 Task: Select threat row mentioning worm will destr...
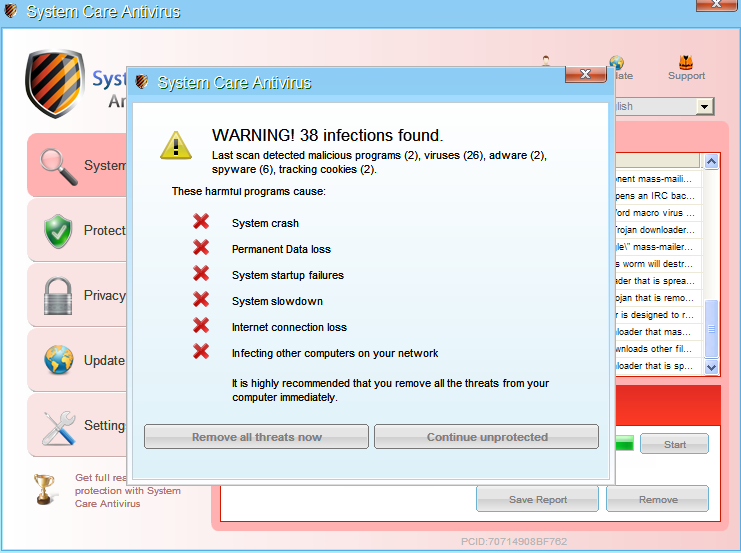point(658,264)
